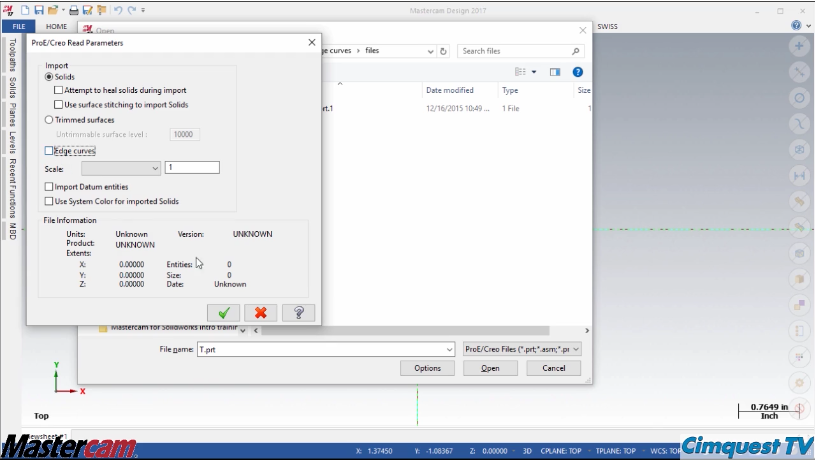Image resolution: width=815 pixels, height=461 pixels.
Task: Click the Scale value input field
Action: click(x=192, y=167)
